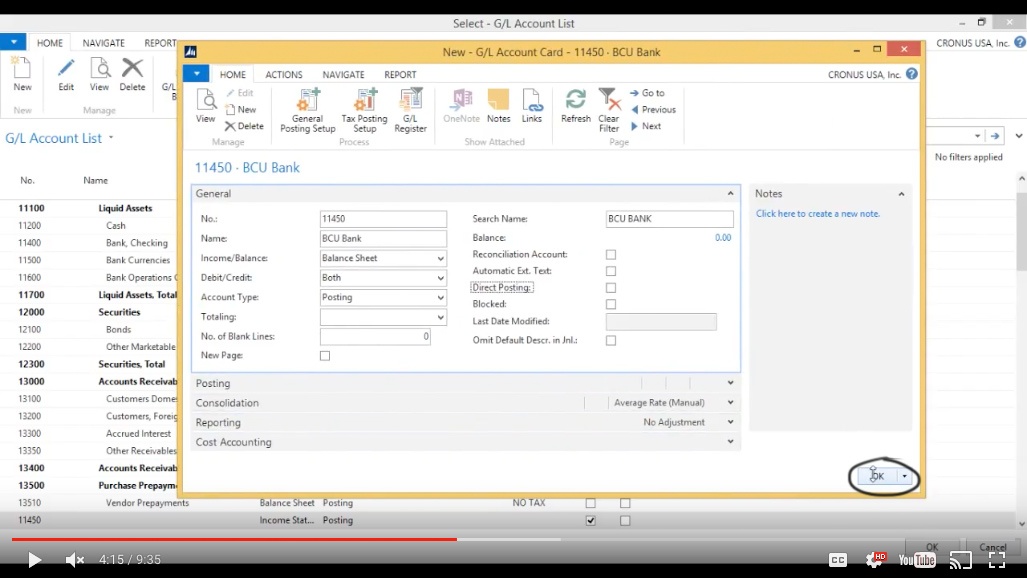Open the card's blue application menu dropdown
The width and height of the screenshot is (1027, 578).
click(x=196, y=73)
